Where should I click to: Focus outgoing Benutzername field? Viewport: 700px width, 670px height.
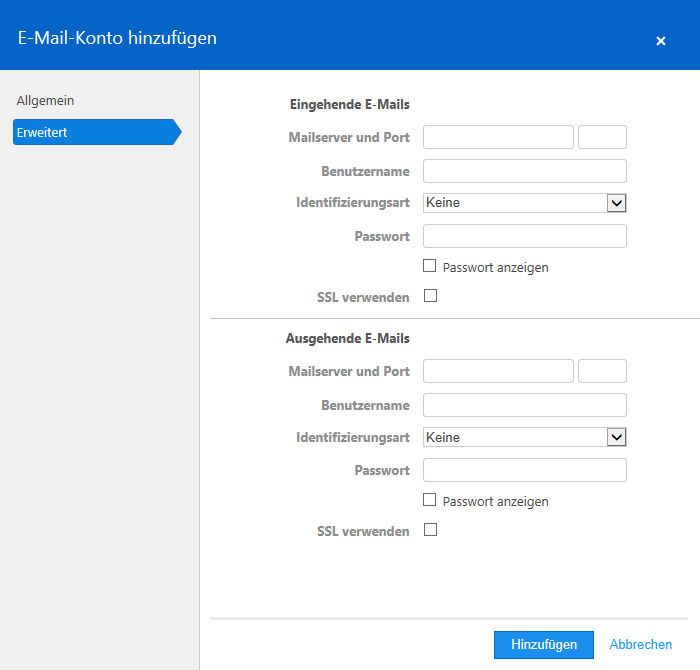(x=525, y=405)
